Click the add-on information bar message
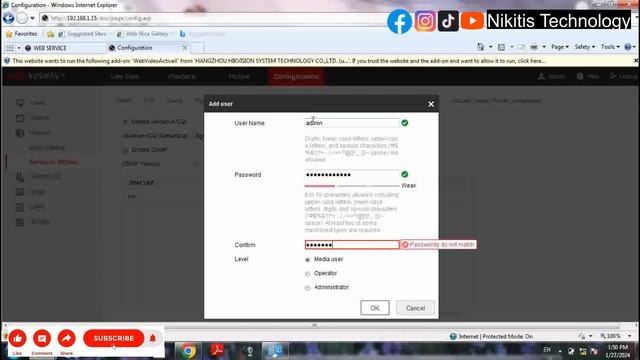 279,61
